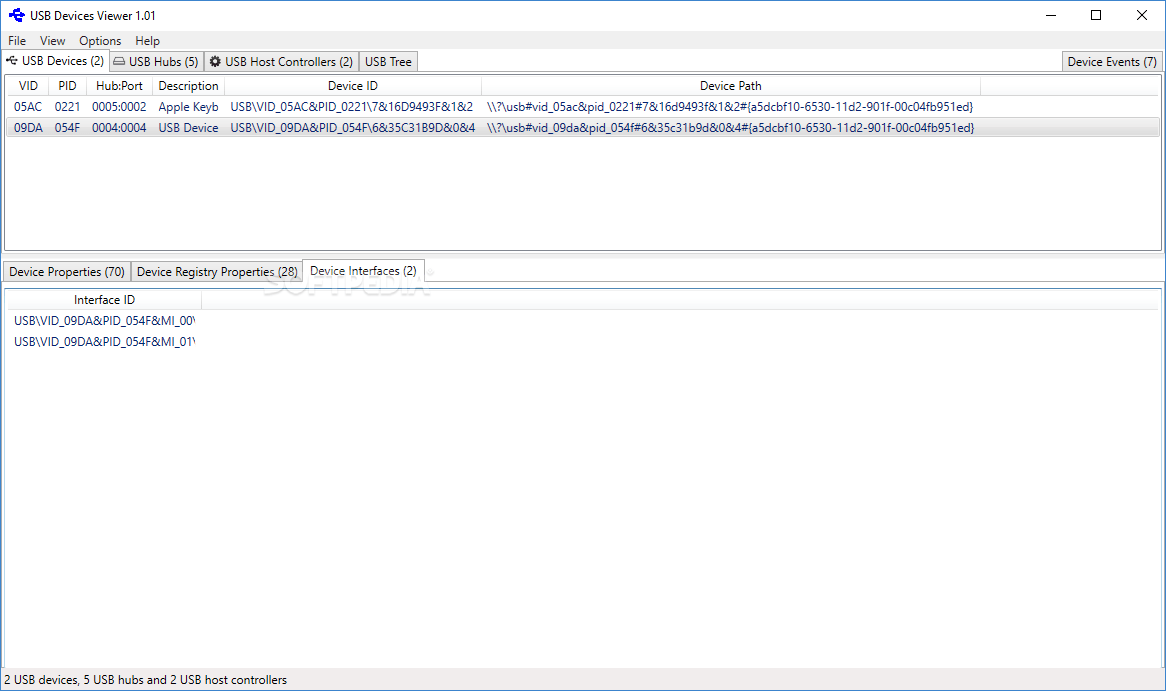
Task: Open the Help menu
Action: [147, 40]
